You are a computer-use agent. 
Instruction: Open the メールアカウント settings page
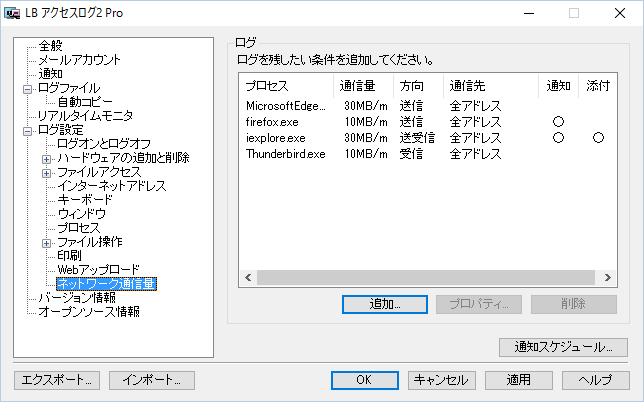click(79, 60)
